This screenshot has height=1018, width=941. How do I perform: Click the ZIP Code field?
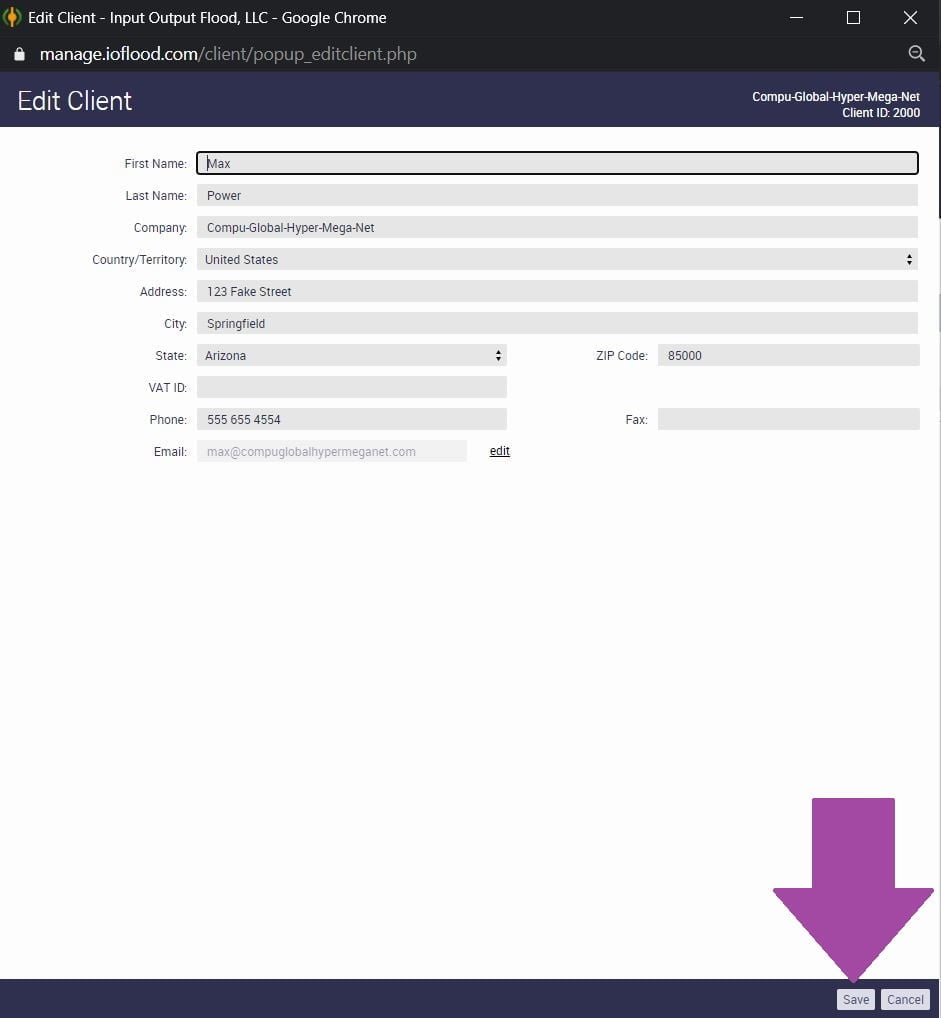tap(788, 356)
